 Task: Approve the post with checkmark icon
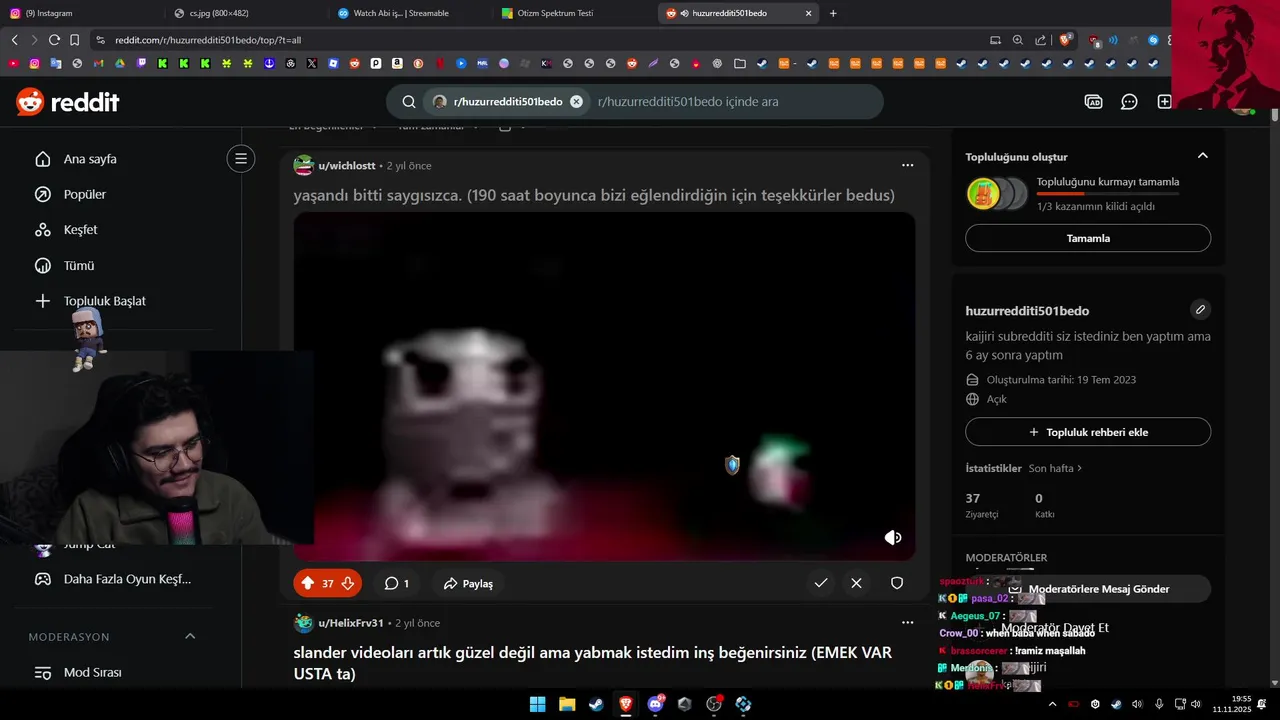(821, 583)
